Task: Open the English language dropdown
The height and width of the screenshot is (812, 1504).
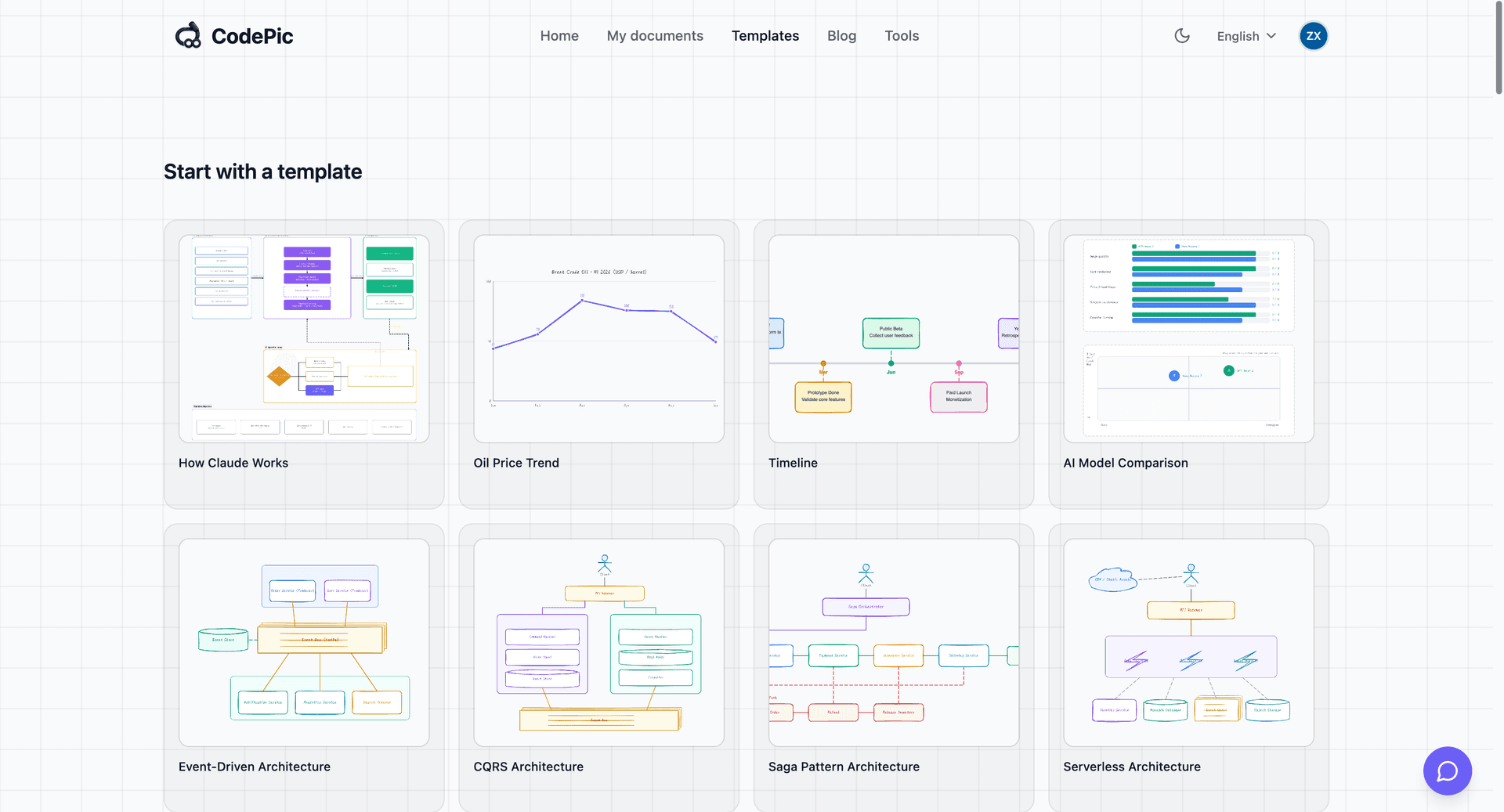Action: 1246,36
